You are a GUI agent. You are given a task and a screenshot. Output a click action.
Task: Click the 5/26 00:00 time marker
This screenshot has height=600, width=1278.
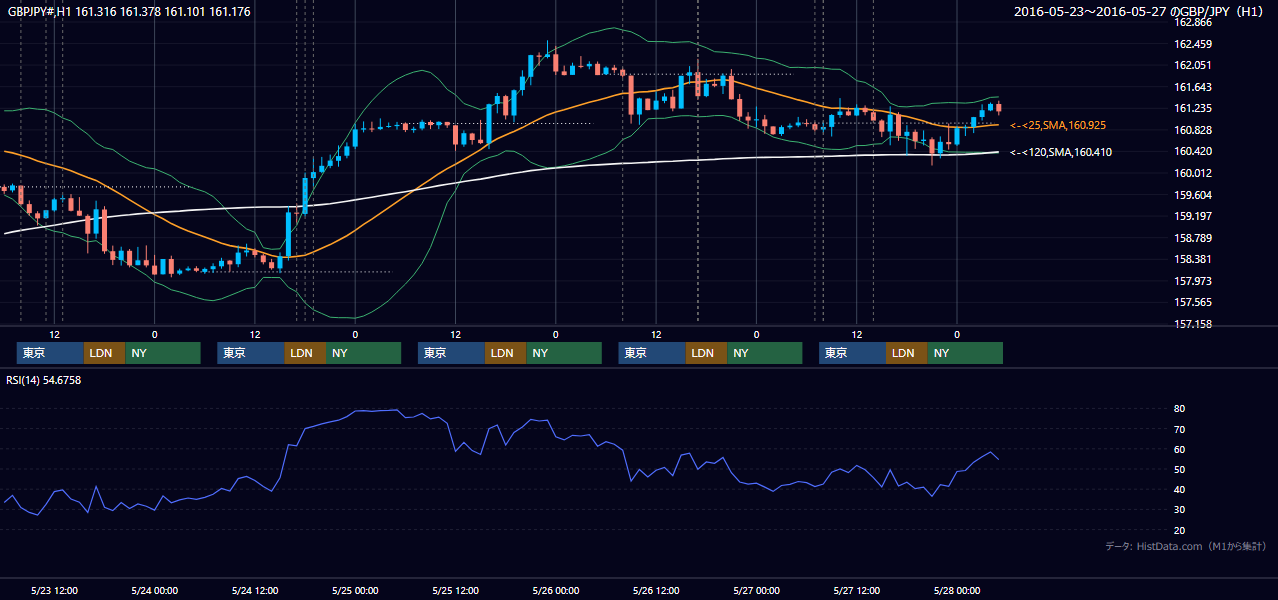coord(555,590)
